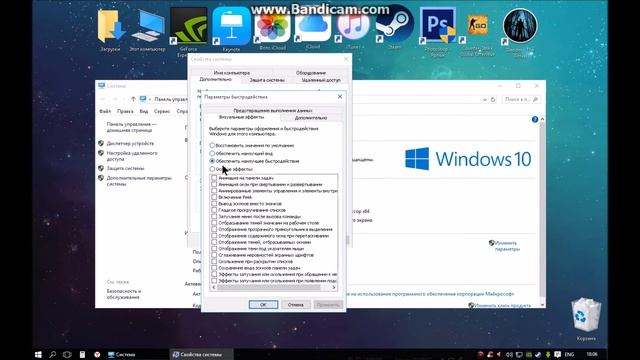The height and width of the screenshot is (360, 640).
Task: Open Имя компьютера tab in Свойства системы
Action: tap(231, 73)
